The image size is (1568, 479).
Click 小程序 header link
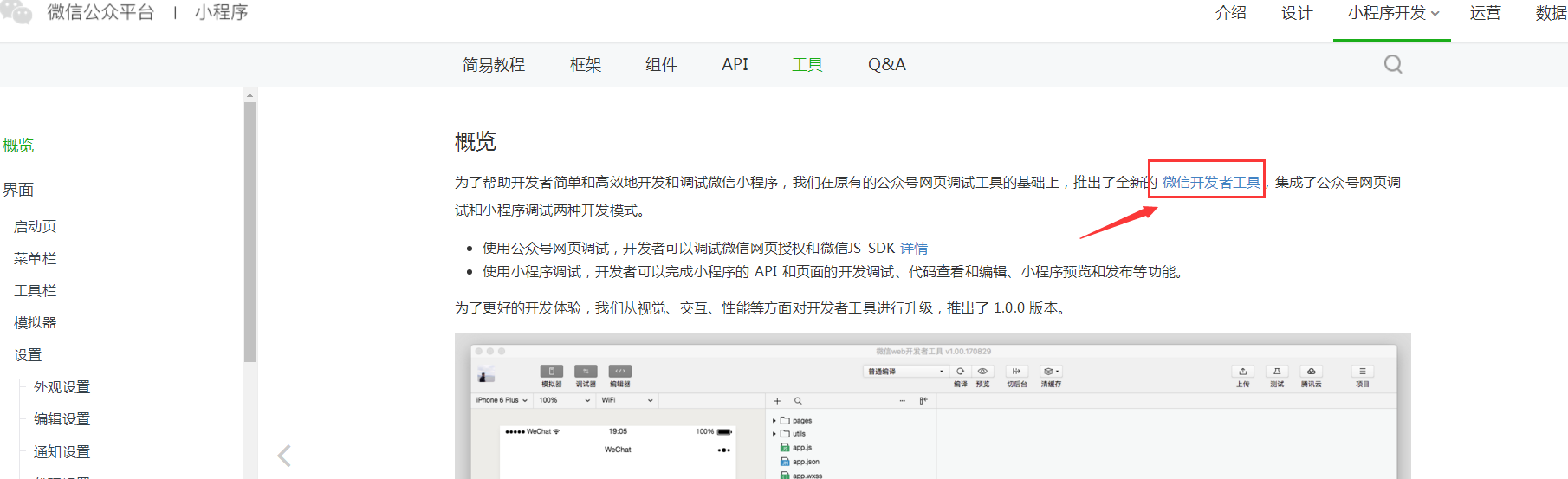(221, 12)
